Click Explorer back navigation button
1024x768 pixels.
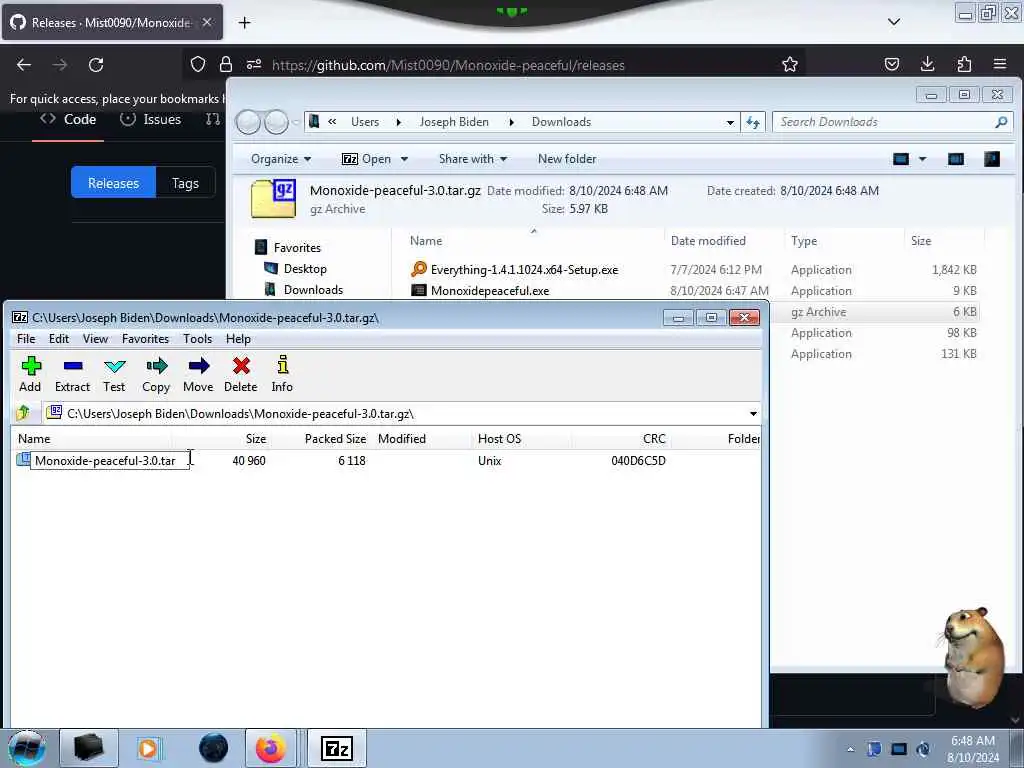coord(248,122)
